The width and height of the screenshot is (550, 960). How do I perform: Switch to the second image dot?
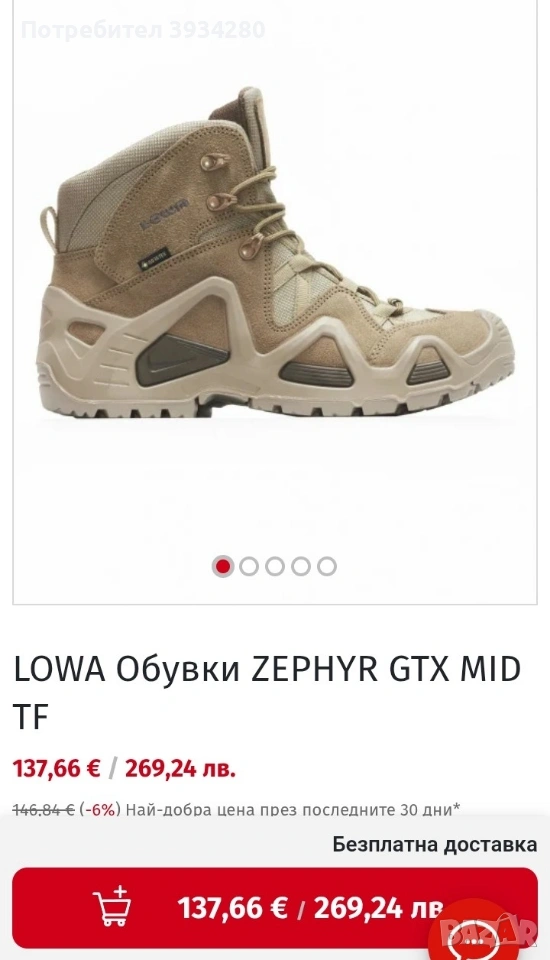tap(249, 566)
